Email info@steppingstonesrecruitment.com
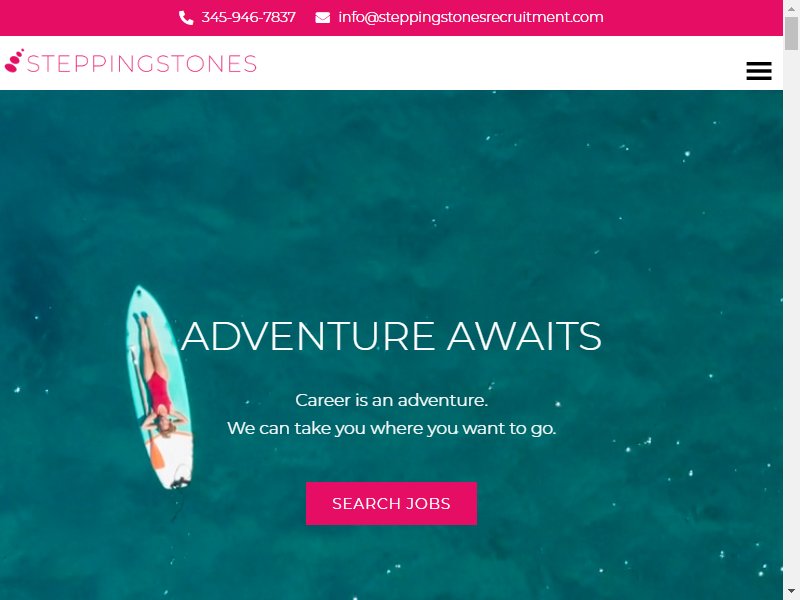 (470, 17)
